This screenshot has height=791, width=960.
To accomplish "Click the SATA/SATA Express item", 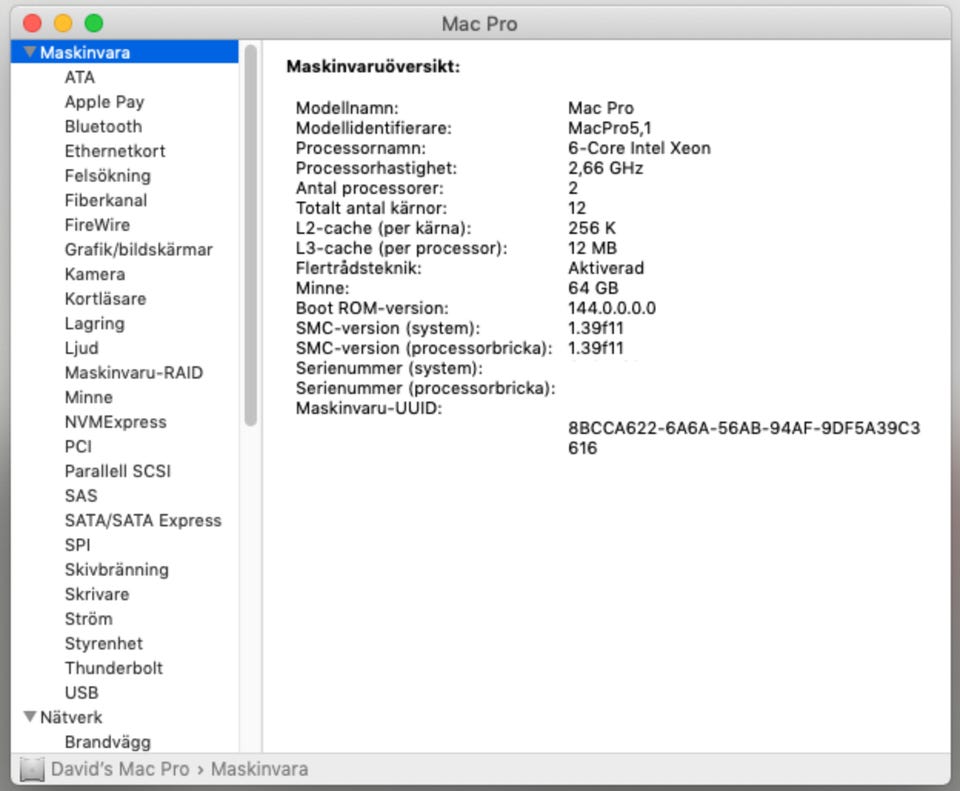I will (143, 520).
